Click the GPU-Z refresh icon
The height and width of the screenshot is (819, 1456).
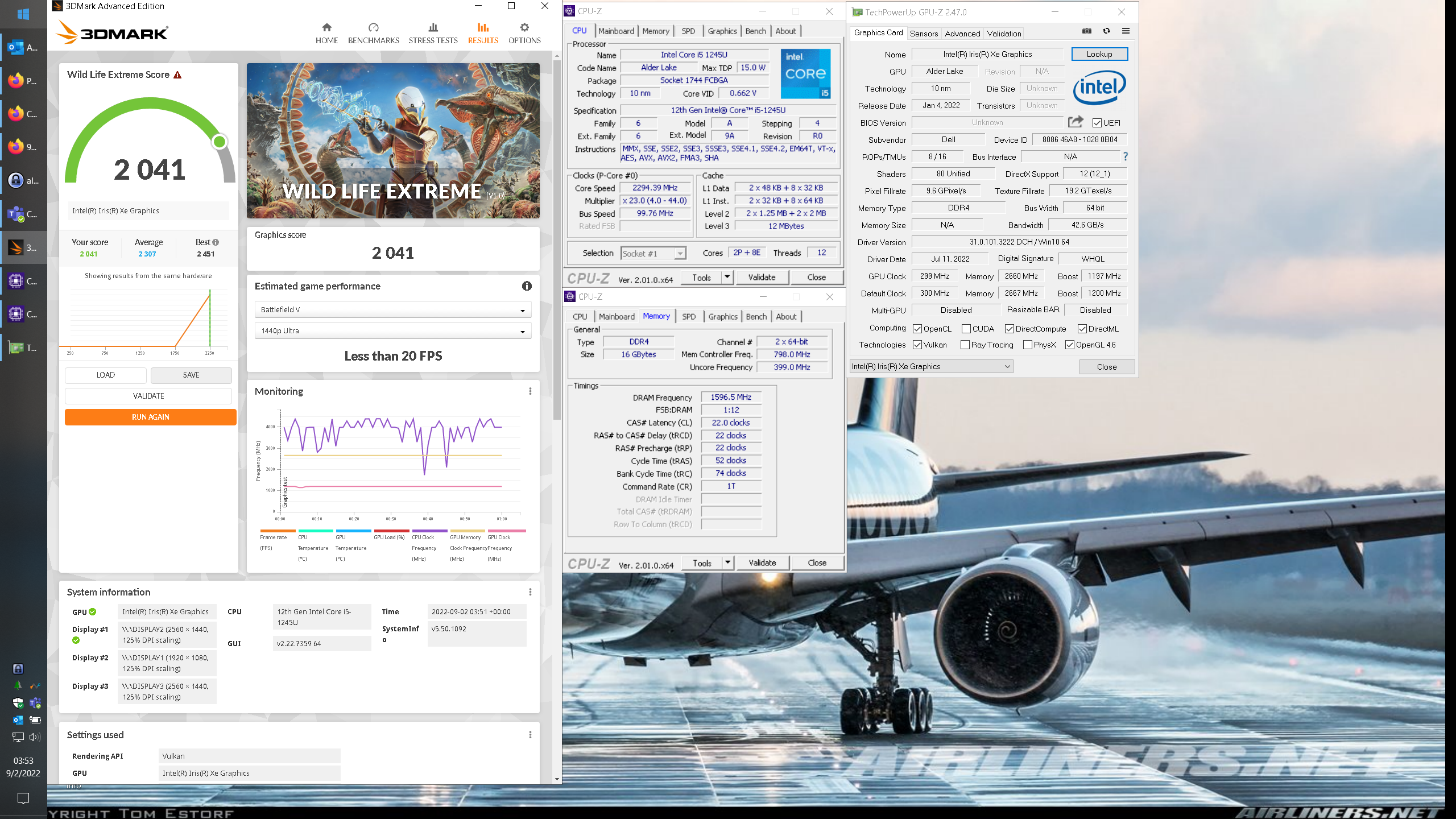[x=1106, y=31]
